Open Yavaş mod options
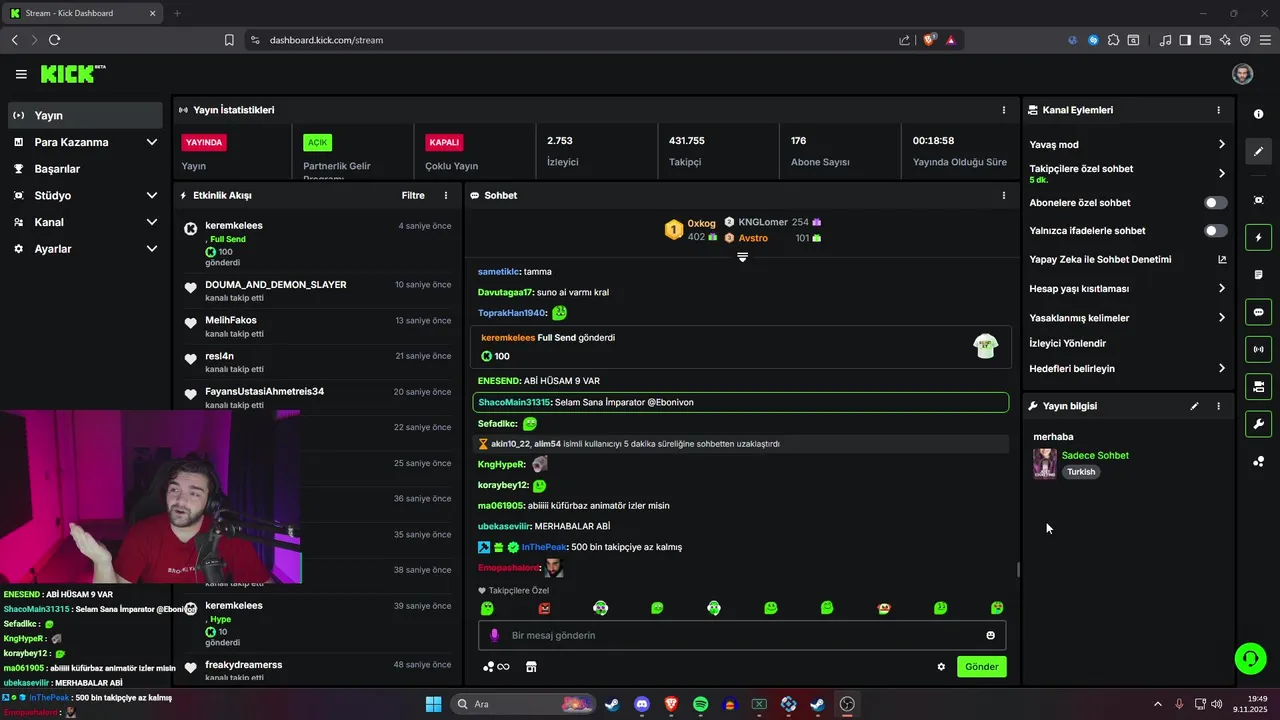The image size is (1280, 720). tap(1127, 145)
